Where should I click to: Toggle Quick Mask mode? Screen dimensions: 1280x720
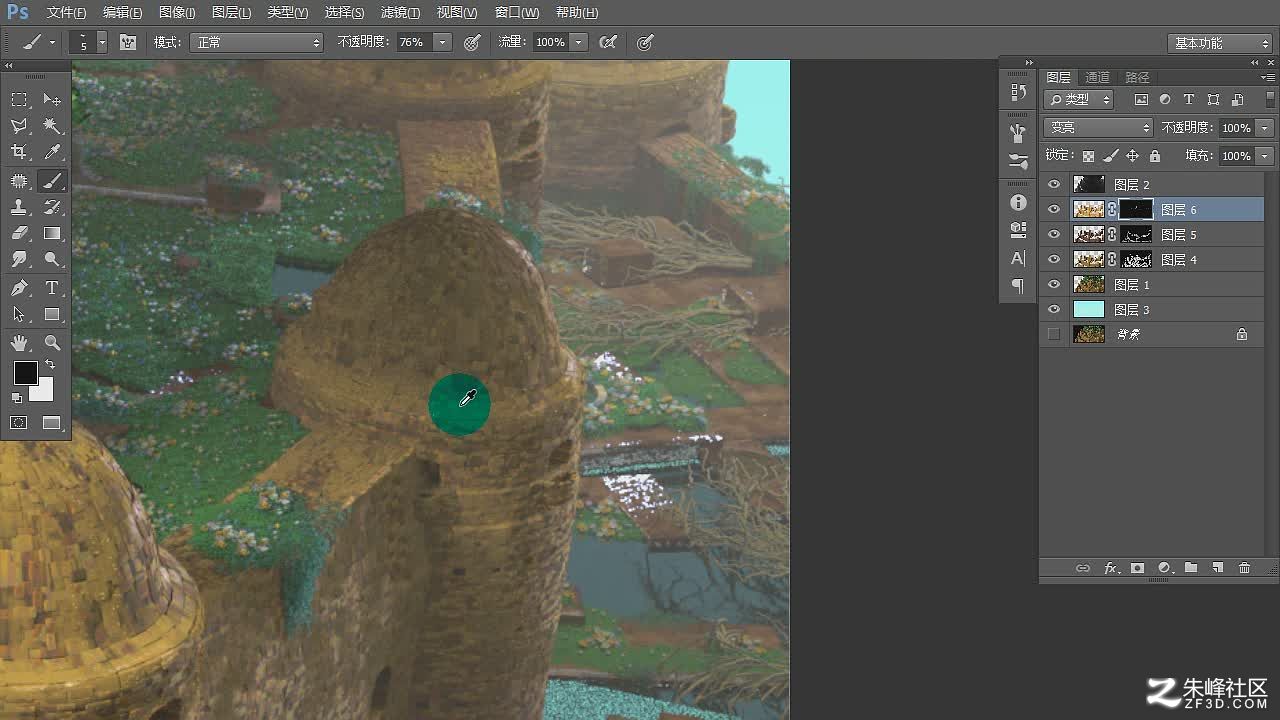[x=19, y=423]
